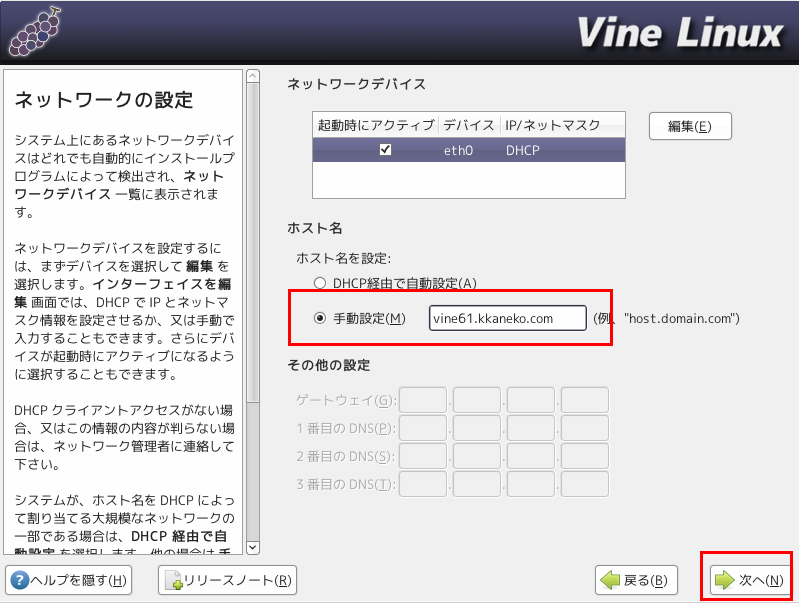Click the Vine Linux grape logo

pyautogui.click(x=35, y=32)
